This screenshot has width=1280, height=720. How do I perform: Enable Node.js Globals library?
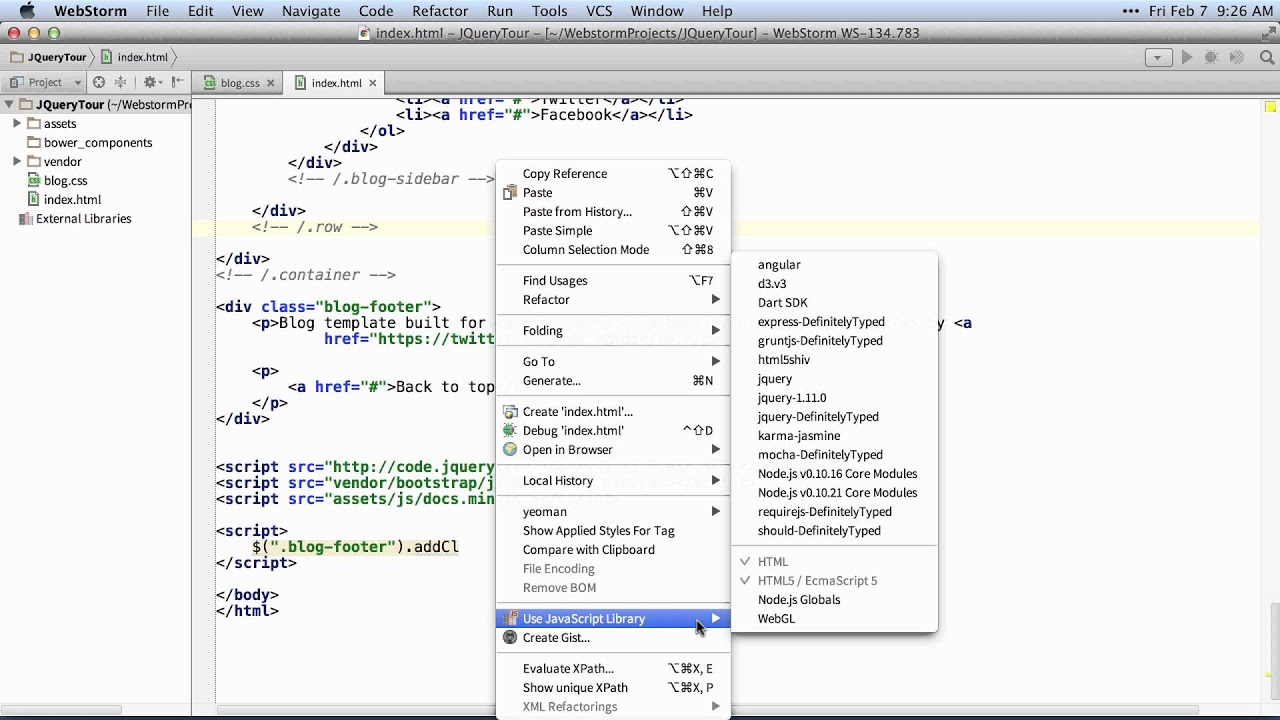point(799,599)
